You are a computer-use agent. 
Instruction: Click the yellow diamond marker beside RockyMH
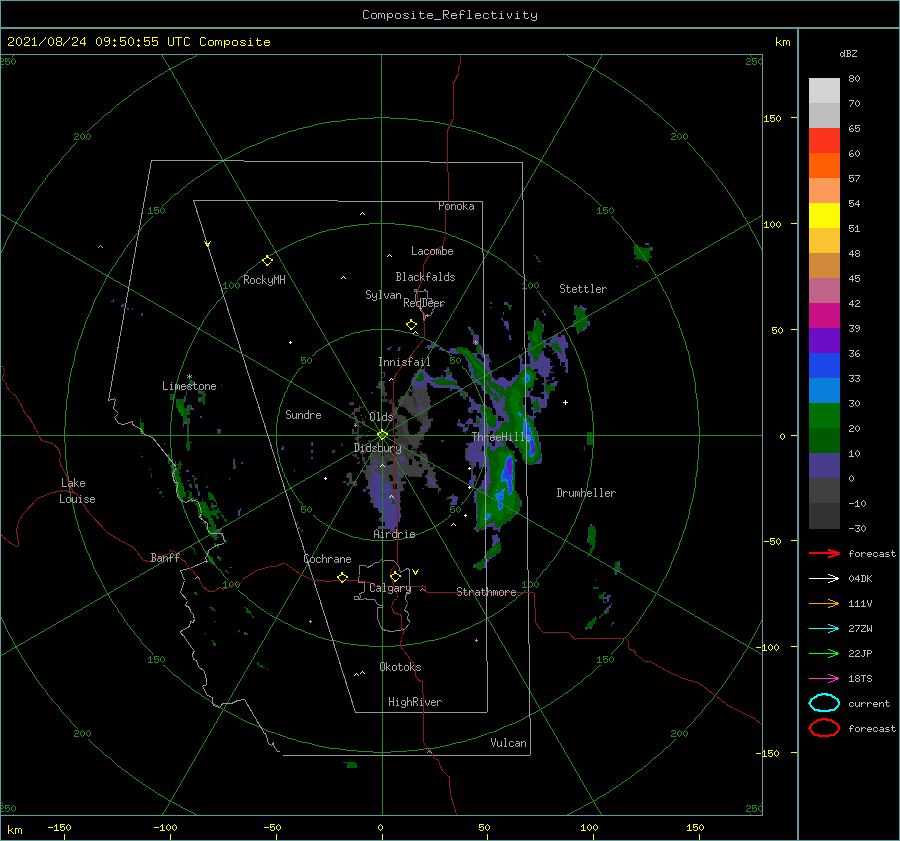tap(267, 261)
